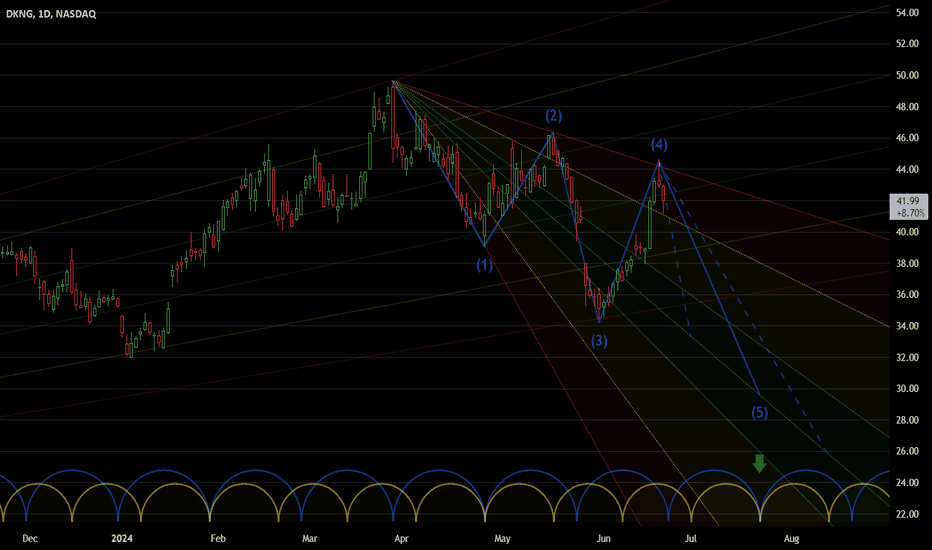Click the Mar label on time axis
This screenshot has width=932, height=550.
tap(309, 539)
